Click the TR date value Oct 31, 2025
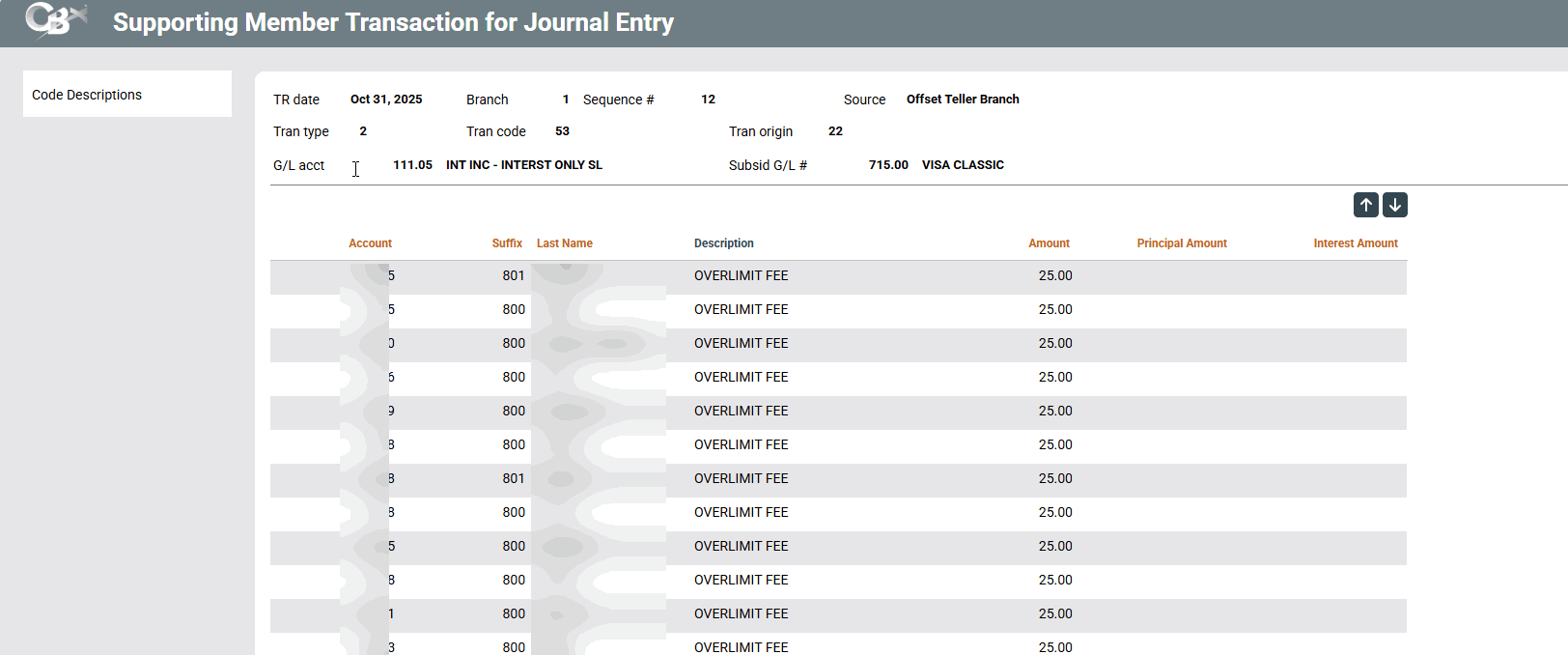This screenshot has height=655, width=1568. click(x=386, y=100)
